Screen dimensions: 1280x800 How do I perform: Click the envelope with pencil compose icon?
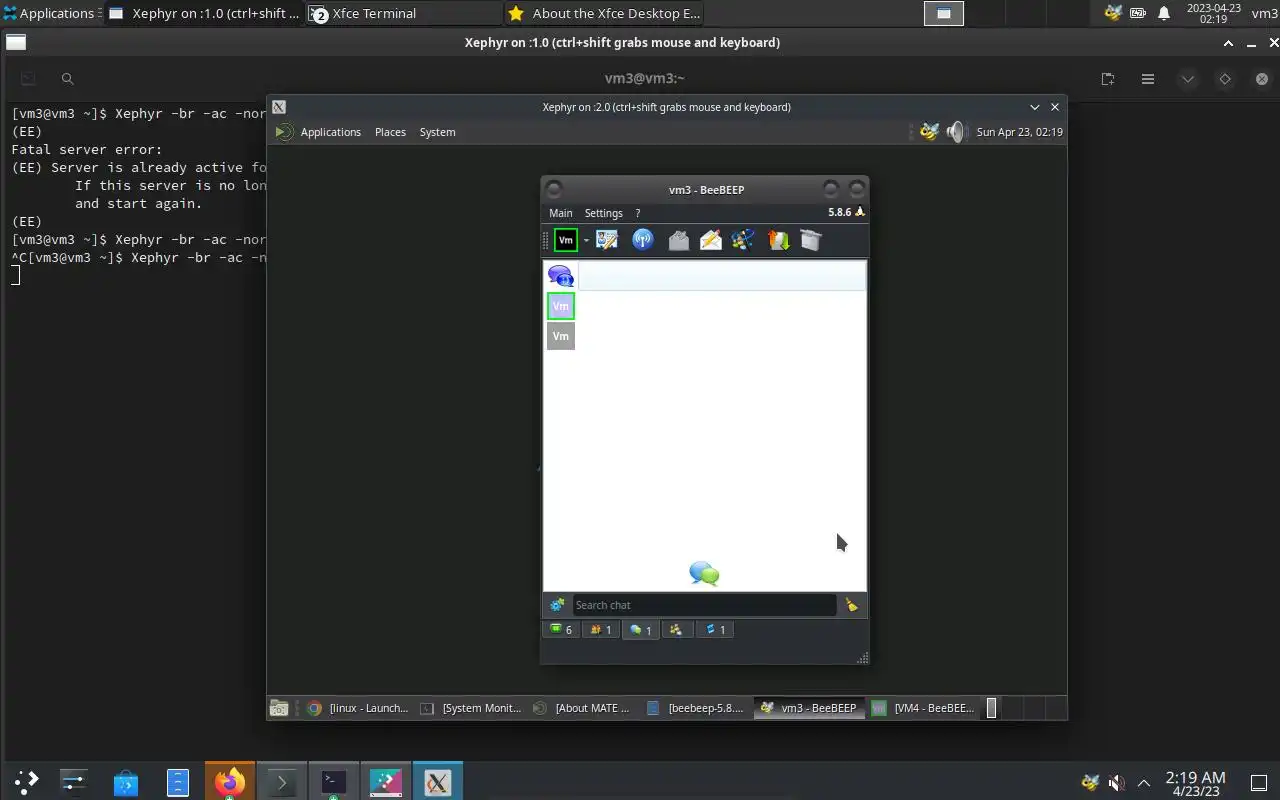711,240
